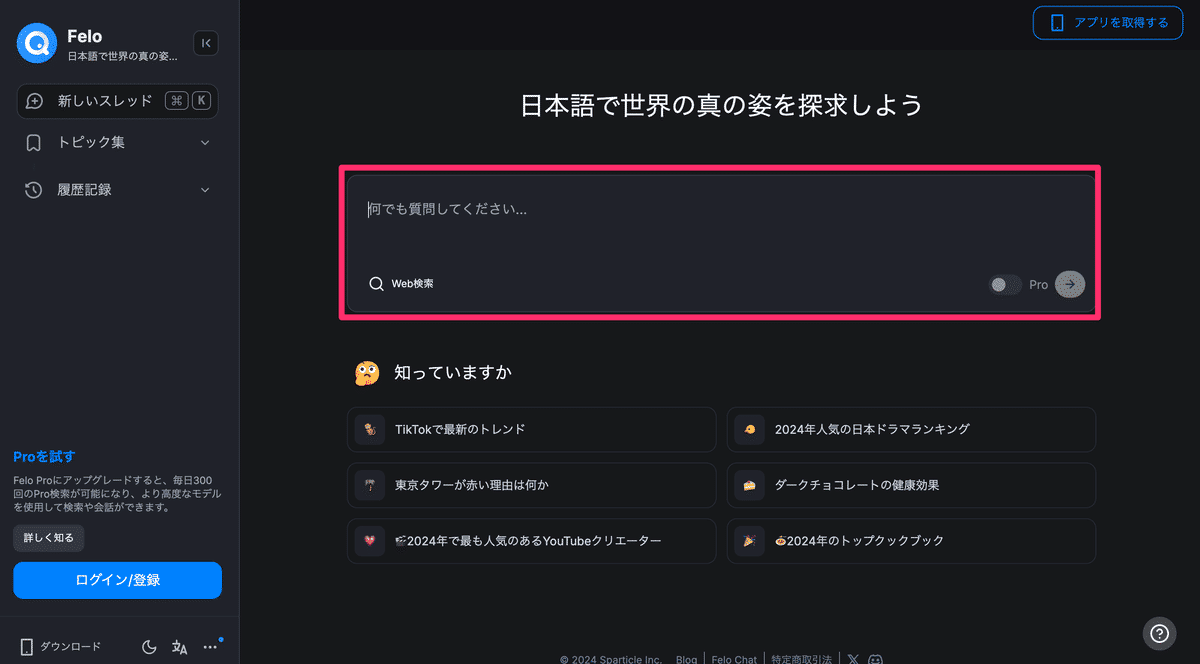
Task: Enable the Pro search toggle
Action: coord(1005,285)
